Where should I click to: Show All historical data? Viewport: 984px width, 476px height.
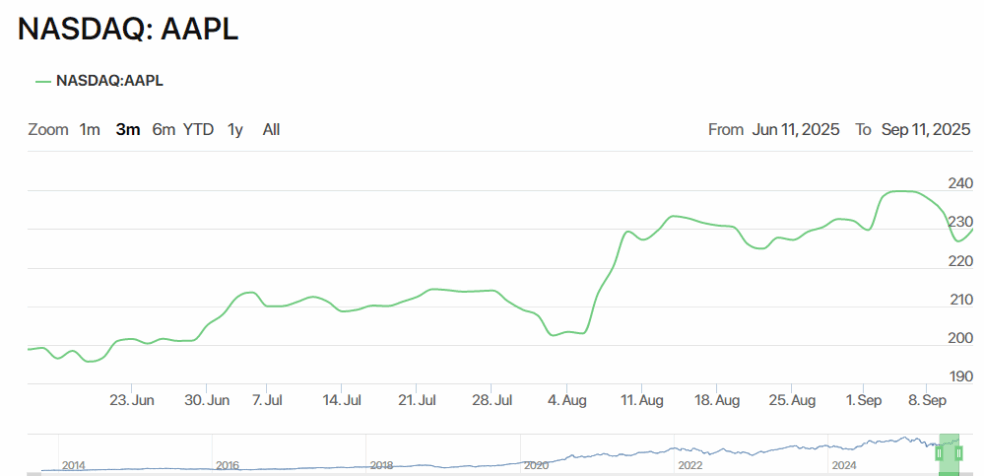pos(271,130)
